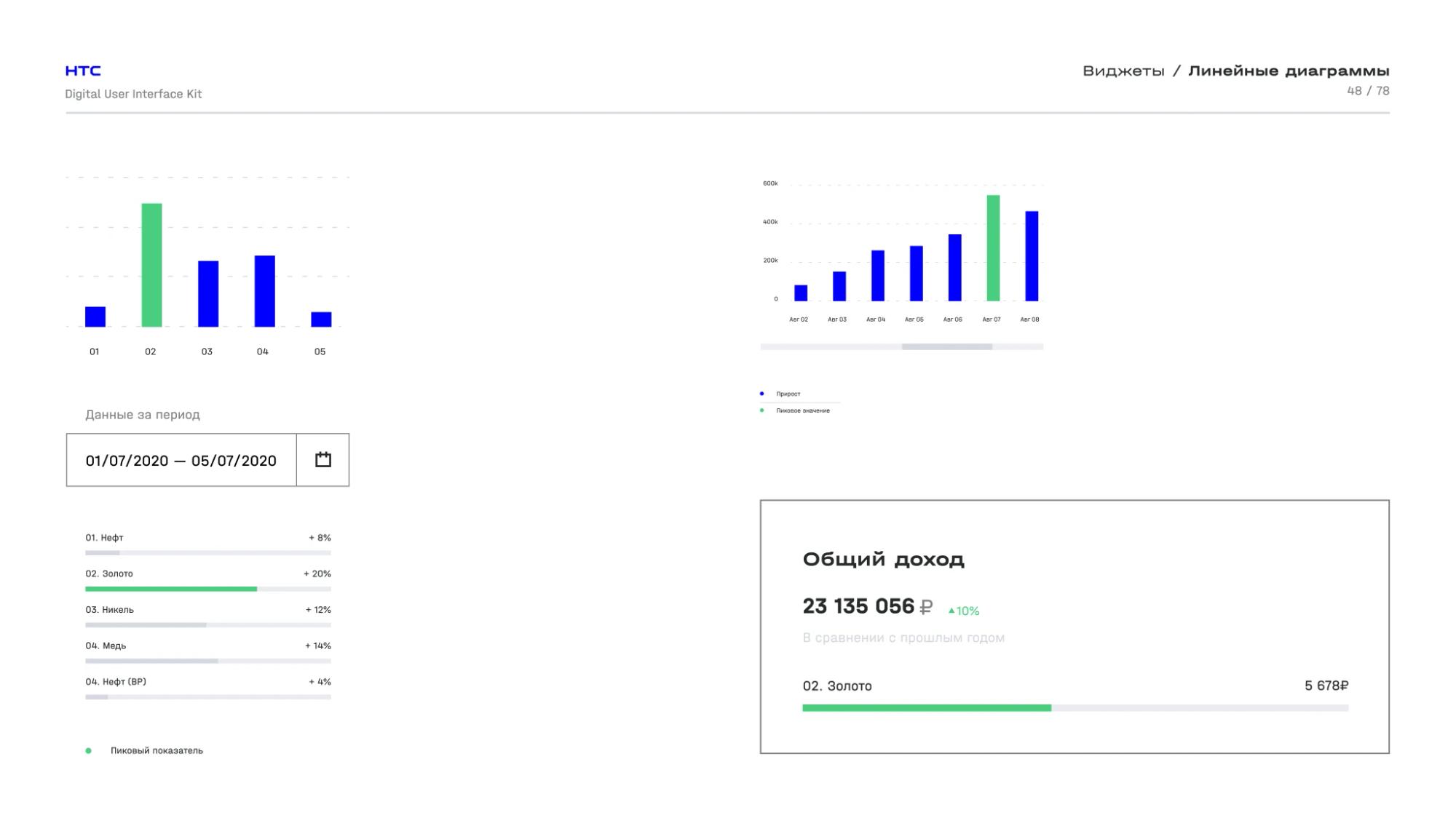Open the calendar date picker icon

(323, 459)
